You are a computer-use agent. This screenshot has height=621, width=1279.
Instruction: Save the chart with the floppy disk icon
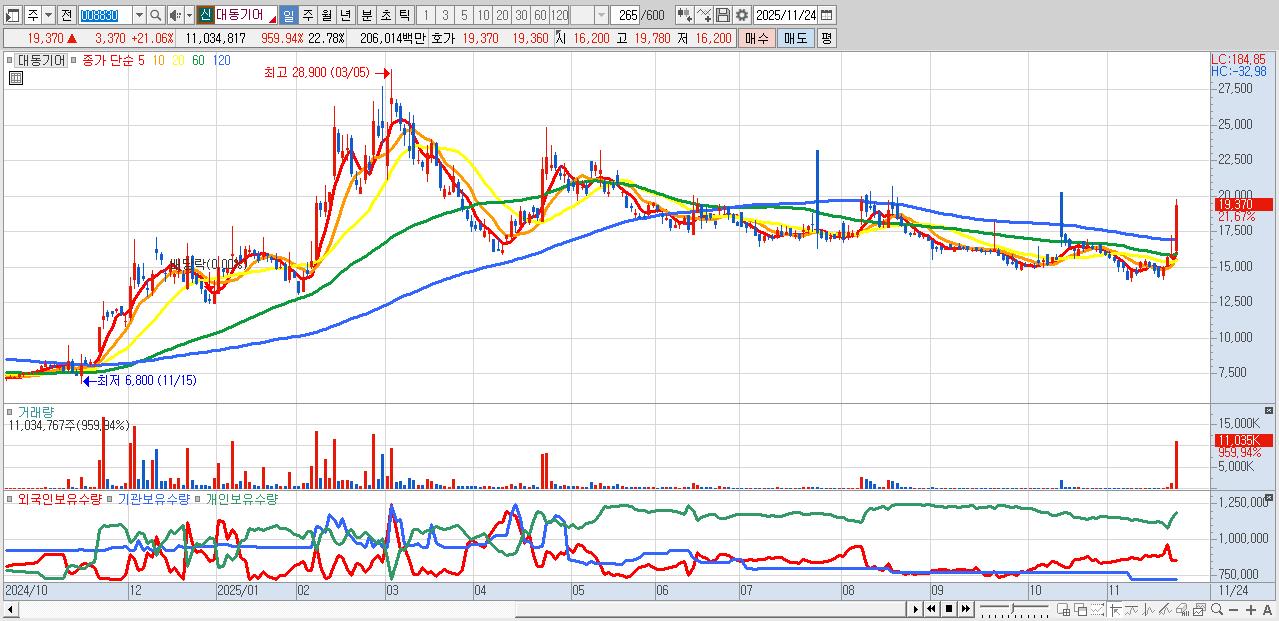click(x=722, y=15)
